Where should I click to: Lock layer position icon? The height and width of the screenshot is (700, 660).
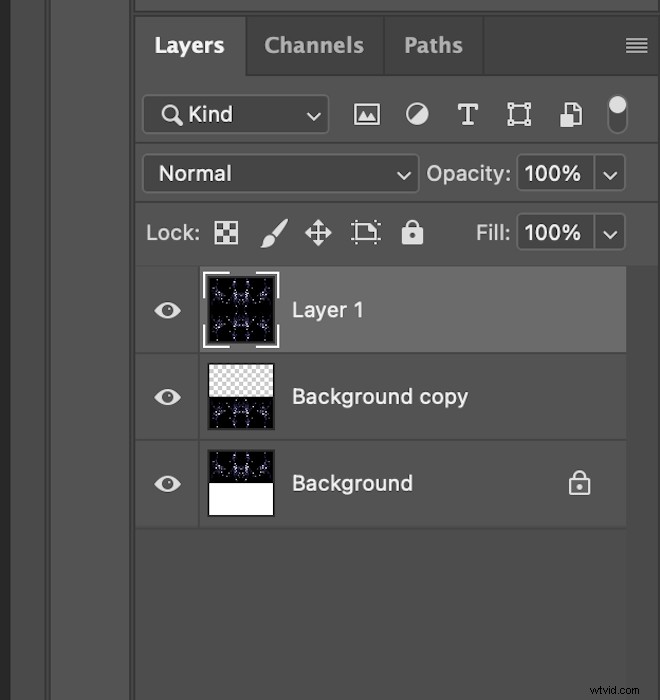(x=318, y=233)
